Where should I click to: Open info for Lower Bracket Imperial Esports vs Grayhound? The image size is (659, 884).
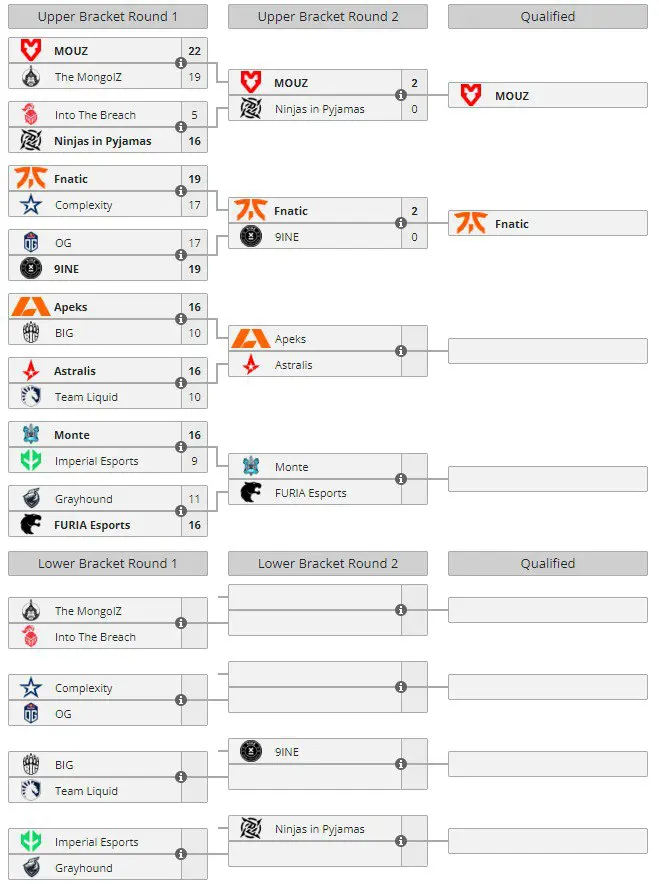tap(181, 855)
